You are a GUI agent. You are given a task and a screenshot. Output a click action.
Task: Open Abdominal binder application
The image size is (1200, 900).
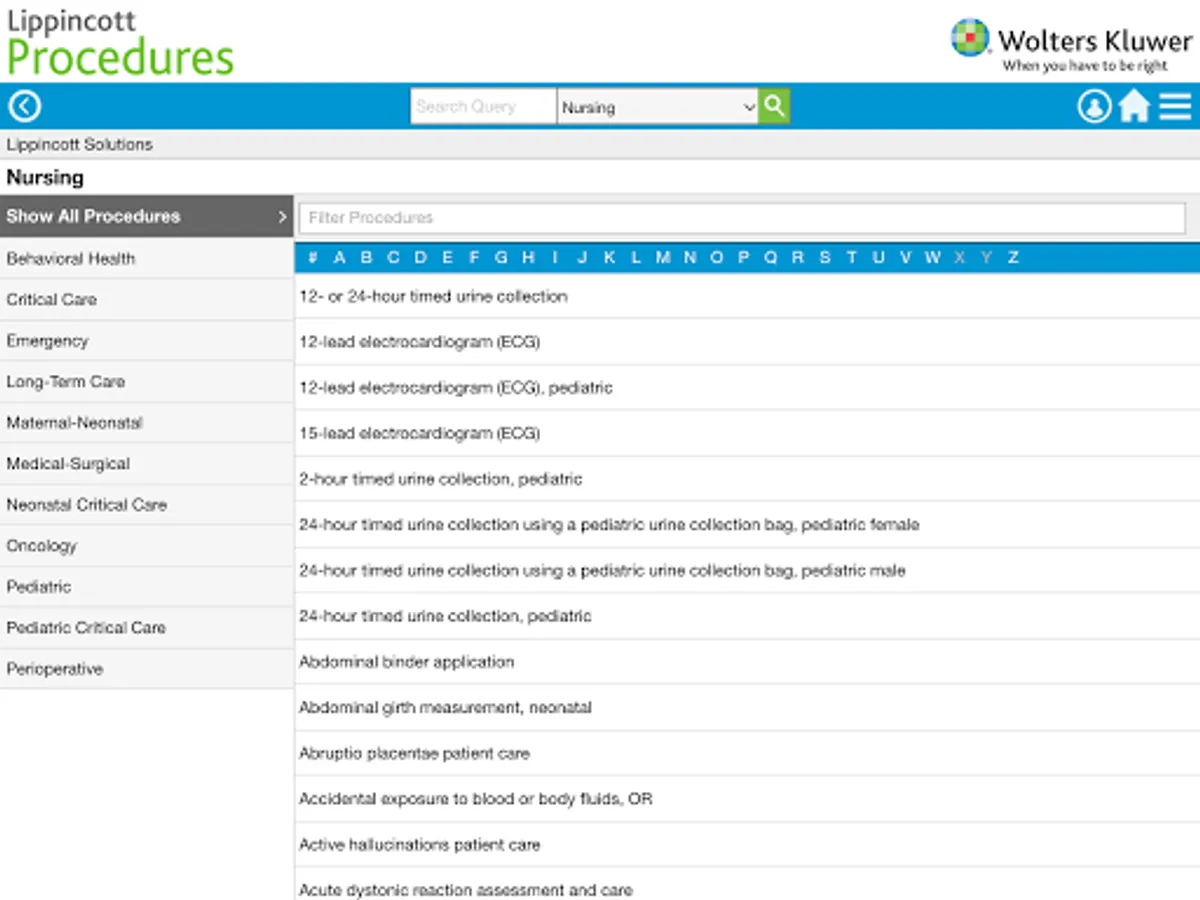747,661
